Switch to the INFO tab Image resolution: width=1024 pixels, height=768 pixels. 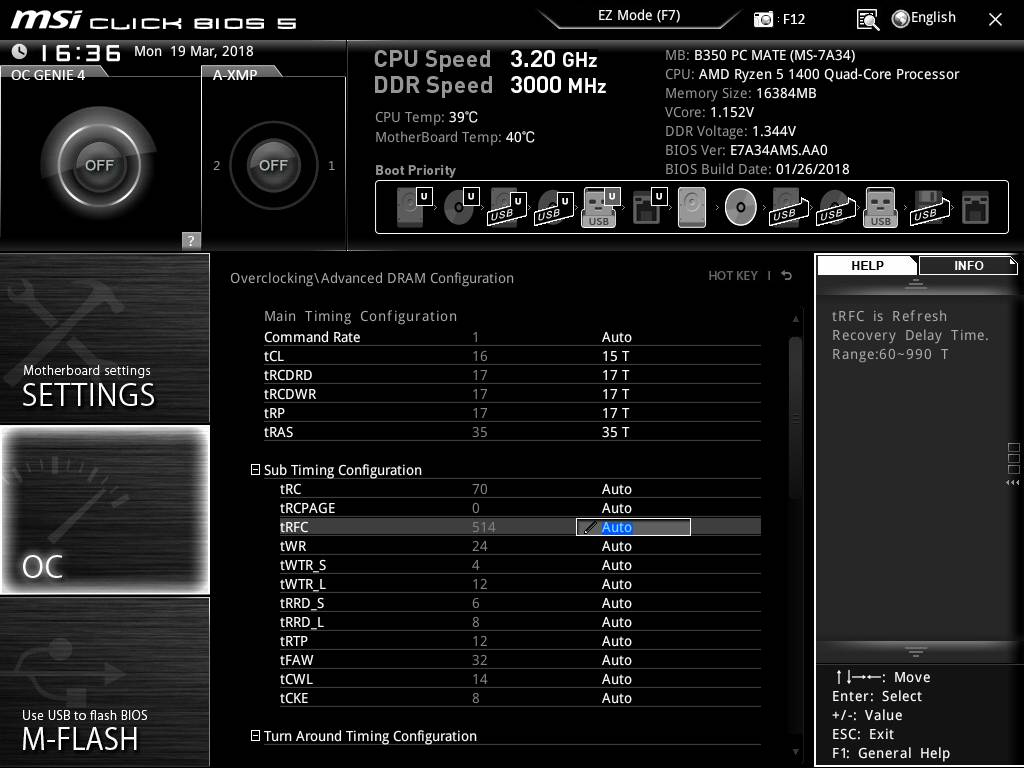tap(968, 265)
